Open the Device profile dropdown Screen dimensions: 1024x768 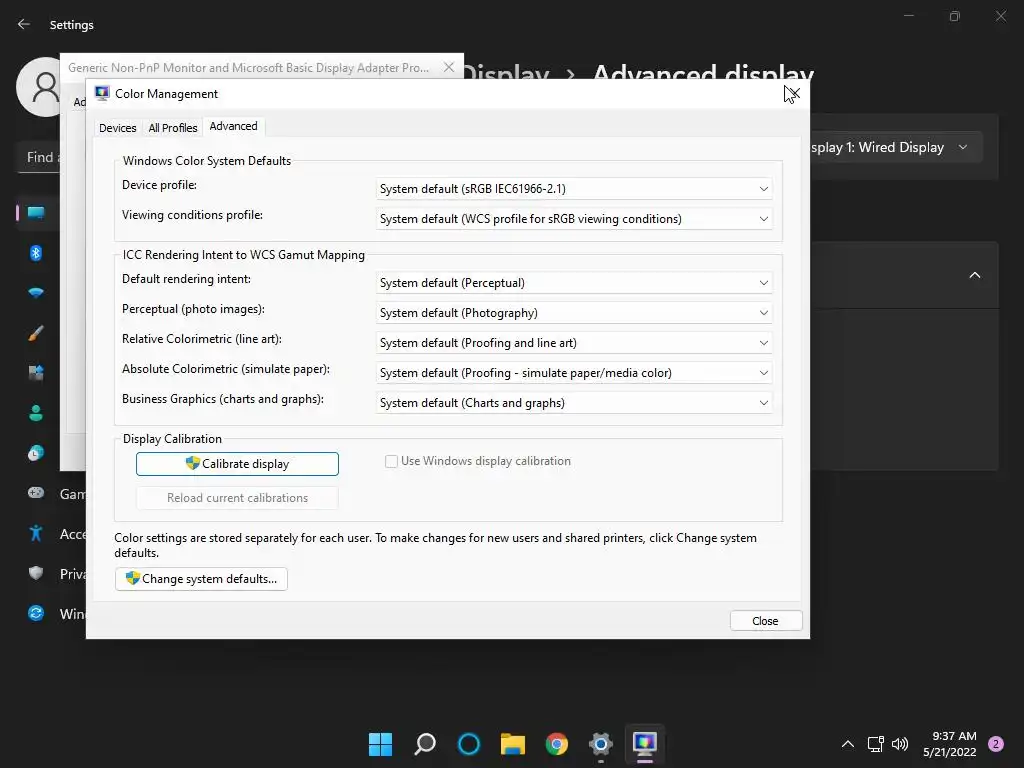574,189
